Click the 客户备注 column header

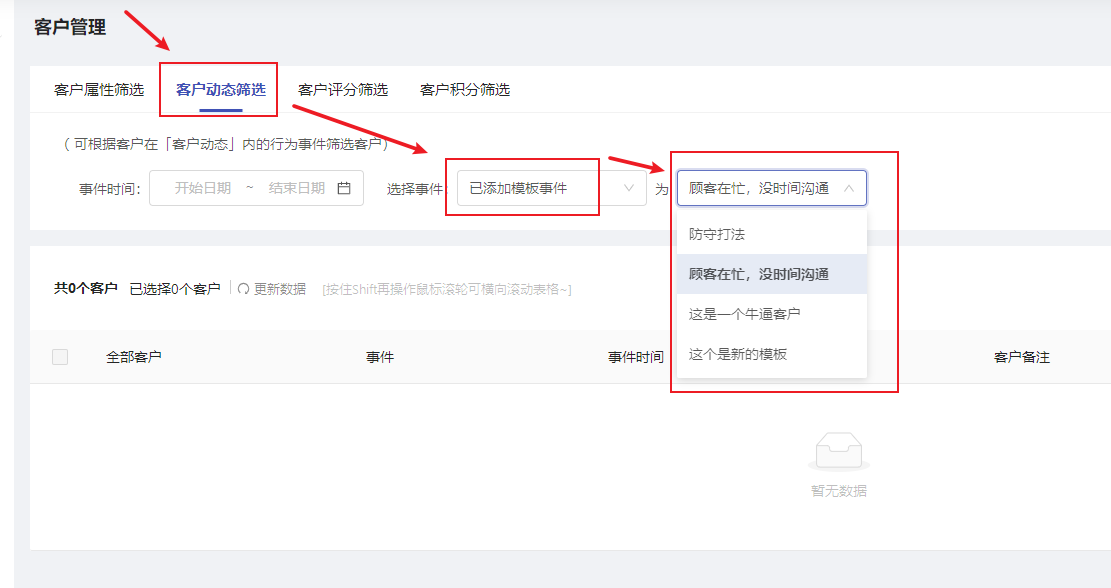[x=1022, y=357]
